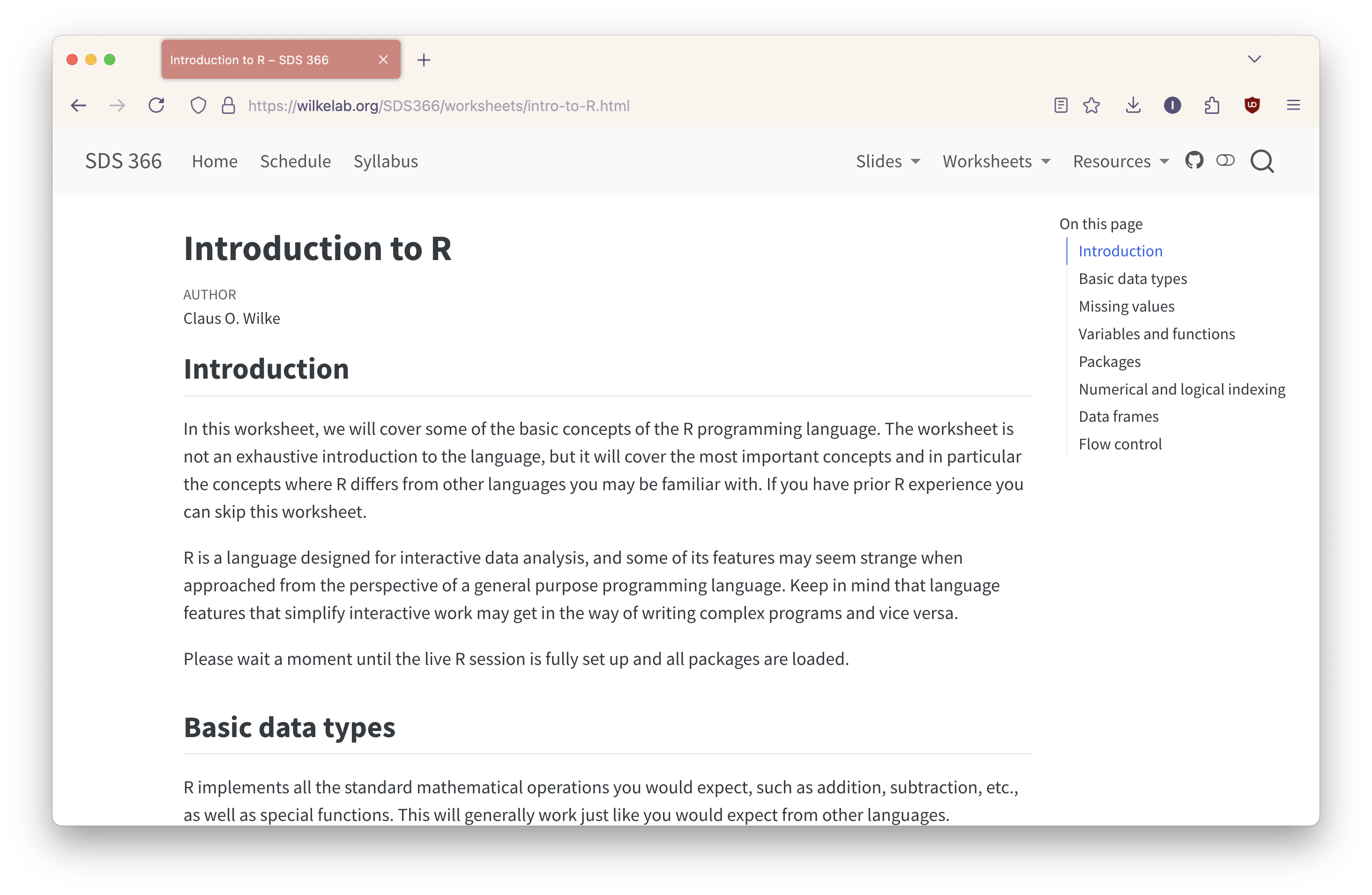Click the URL address field
The image size is (1372, 895).
tap(634, 105)
